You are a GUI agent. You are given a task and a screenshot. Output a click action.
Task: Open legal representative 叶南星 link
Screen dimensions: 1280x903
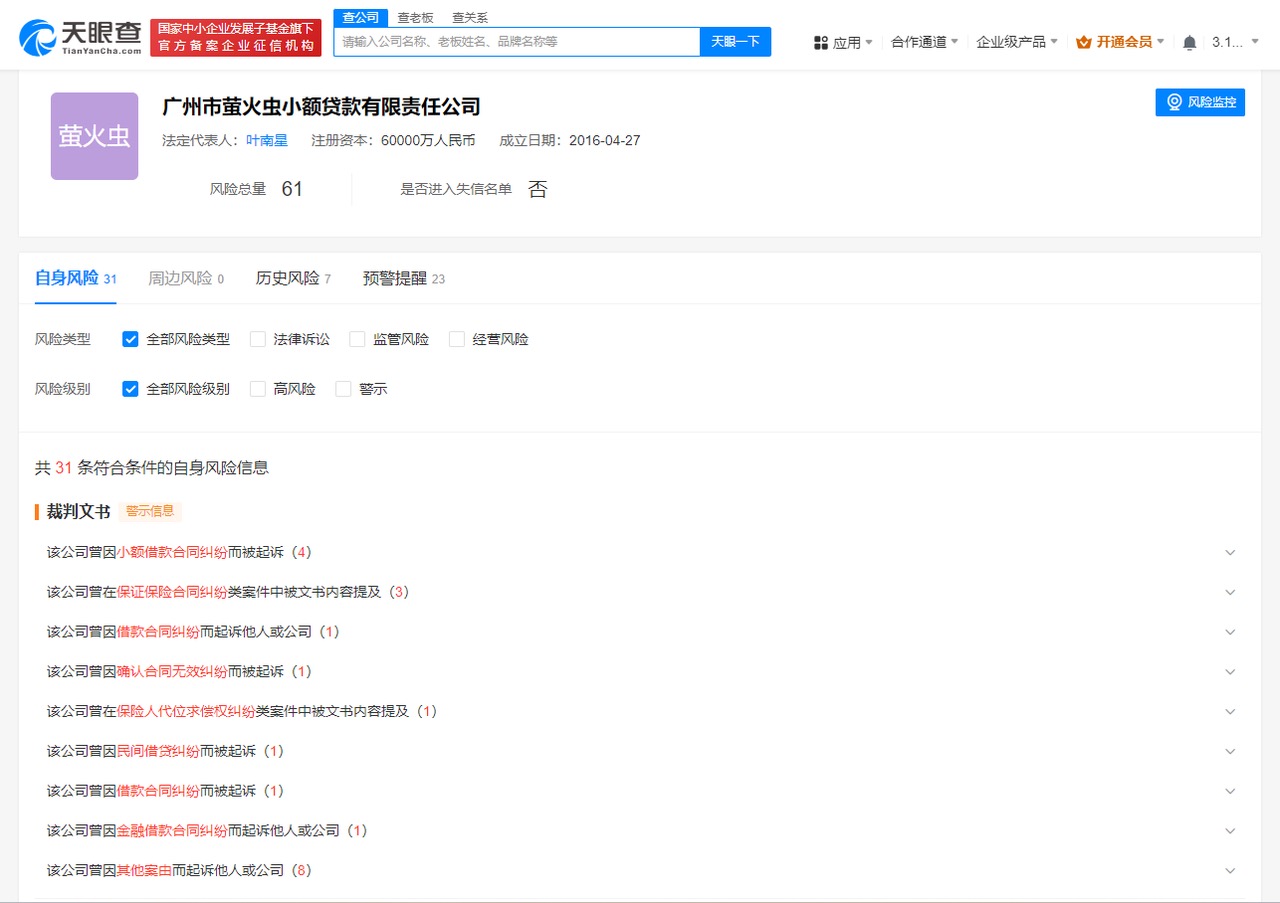coord(267,140)
